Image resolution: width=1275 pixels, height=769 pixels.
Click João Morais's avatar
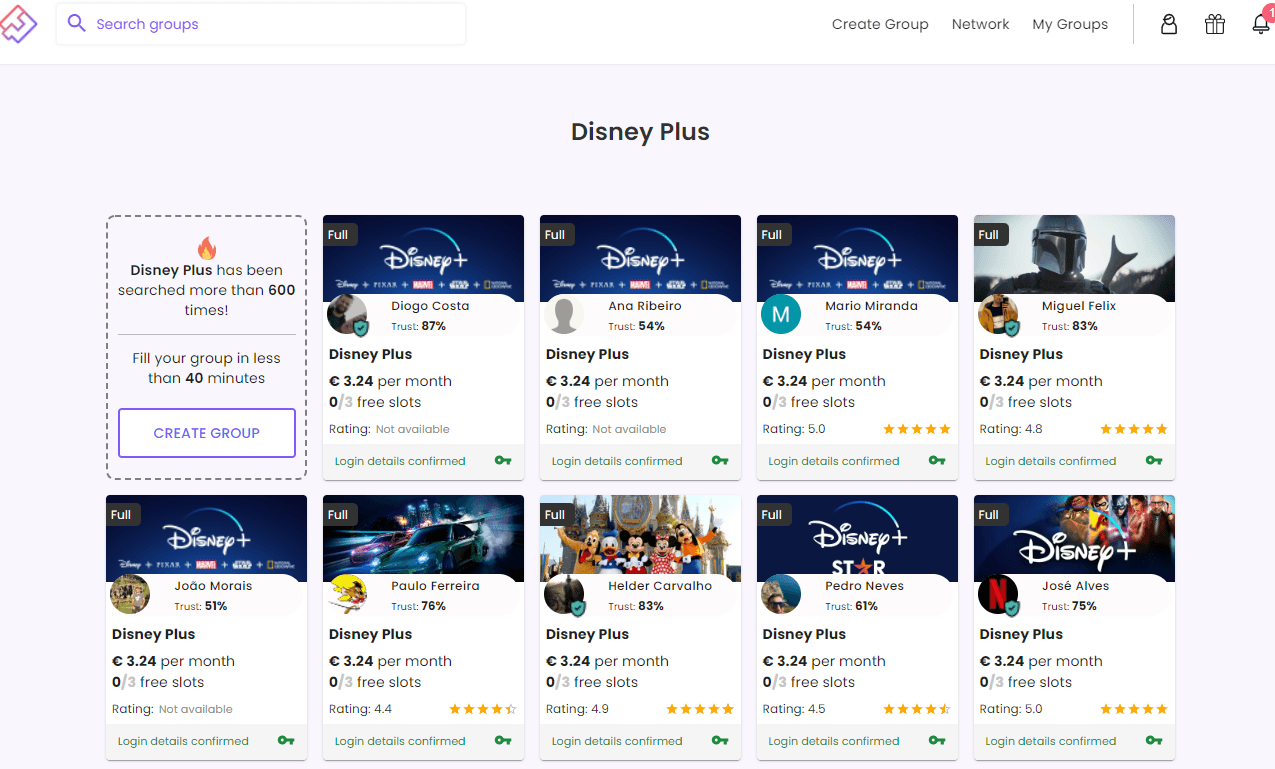(130, 594)
